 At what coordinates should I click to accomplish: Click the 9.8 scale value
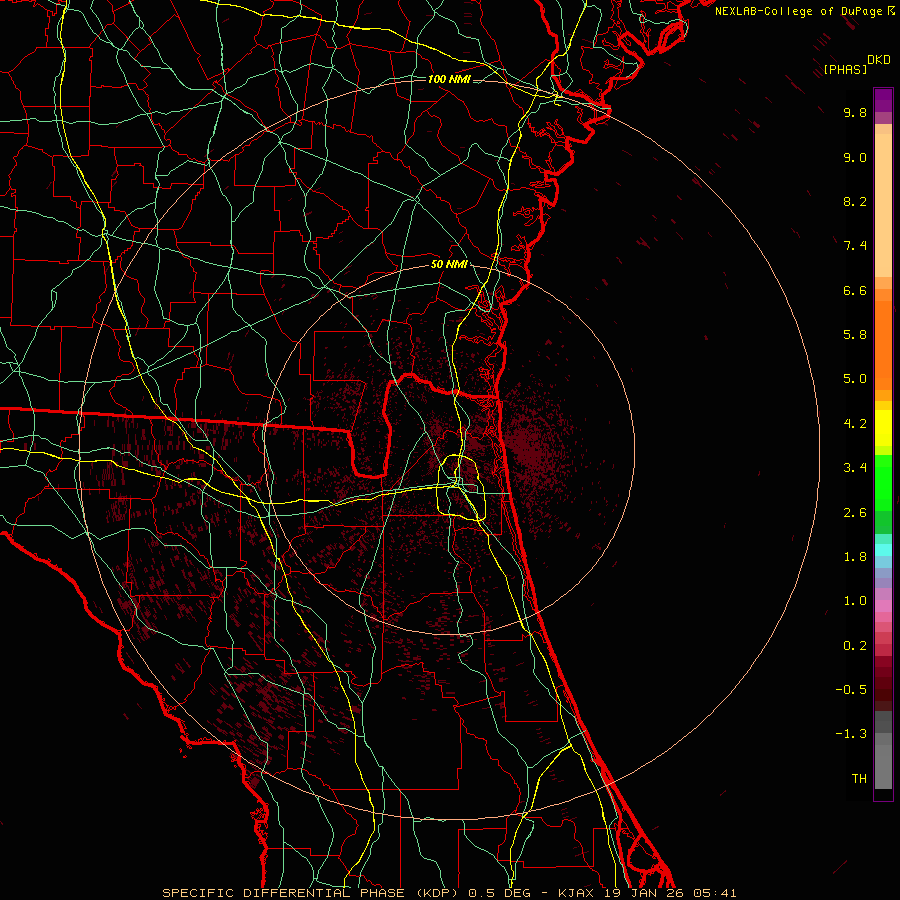click(x=855, y=112)
